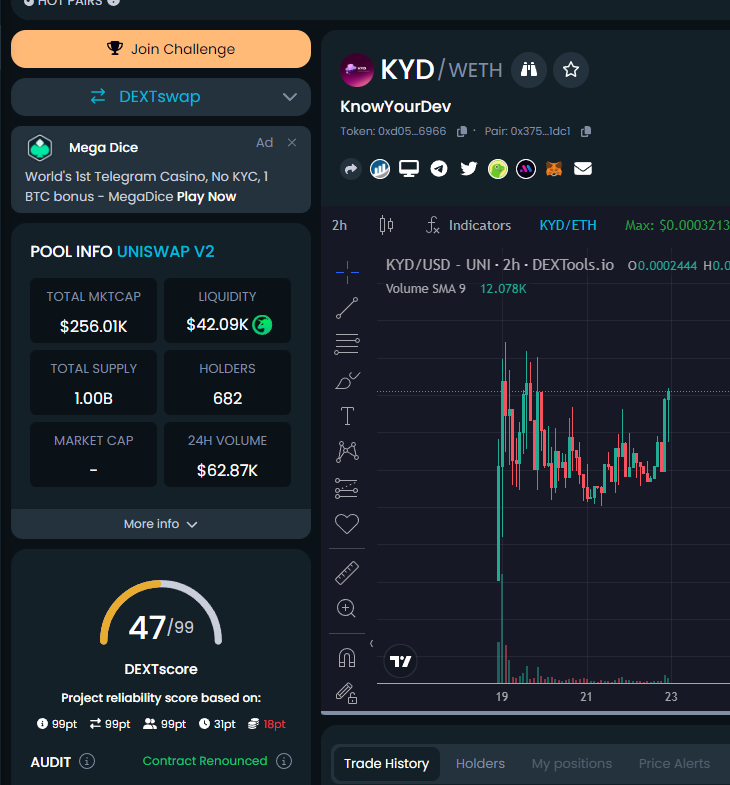The height and width of the screenshot is (785, 730).
Task: Click the TOTAL SUPPLY 1.00B card
Action: click(94, 382)
